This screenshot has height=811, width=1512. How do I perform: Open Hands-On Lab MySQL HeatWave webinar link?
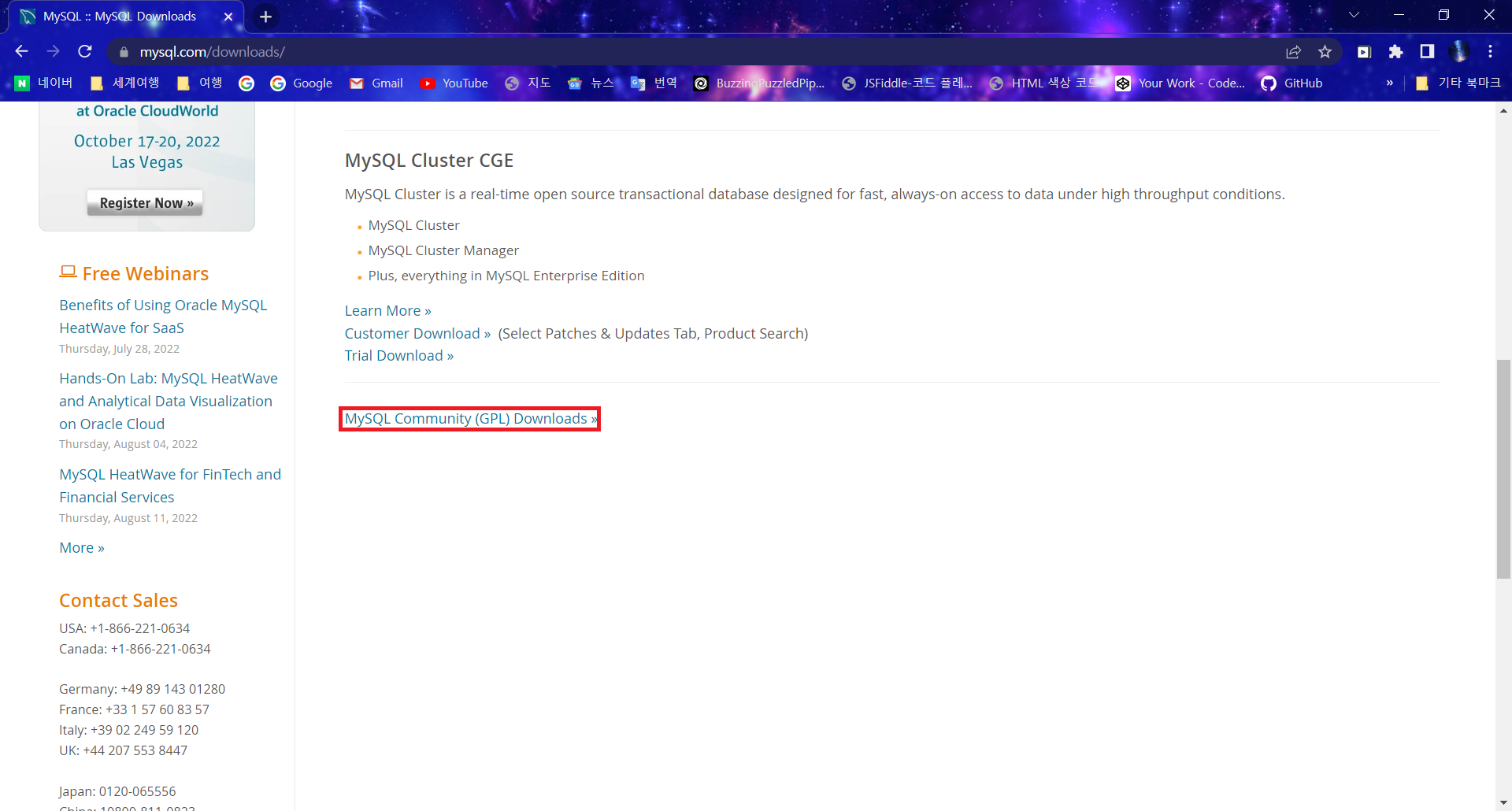coord(169,401)
